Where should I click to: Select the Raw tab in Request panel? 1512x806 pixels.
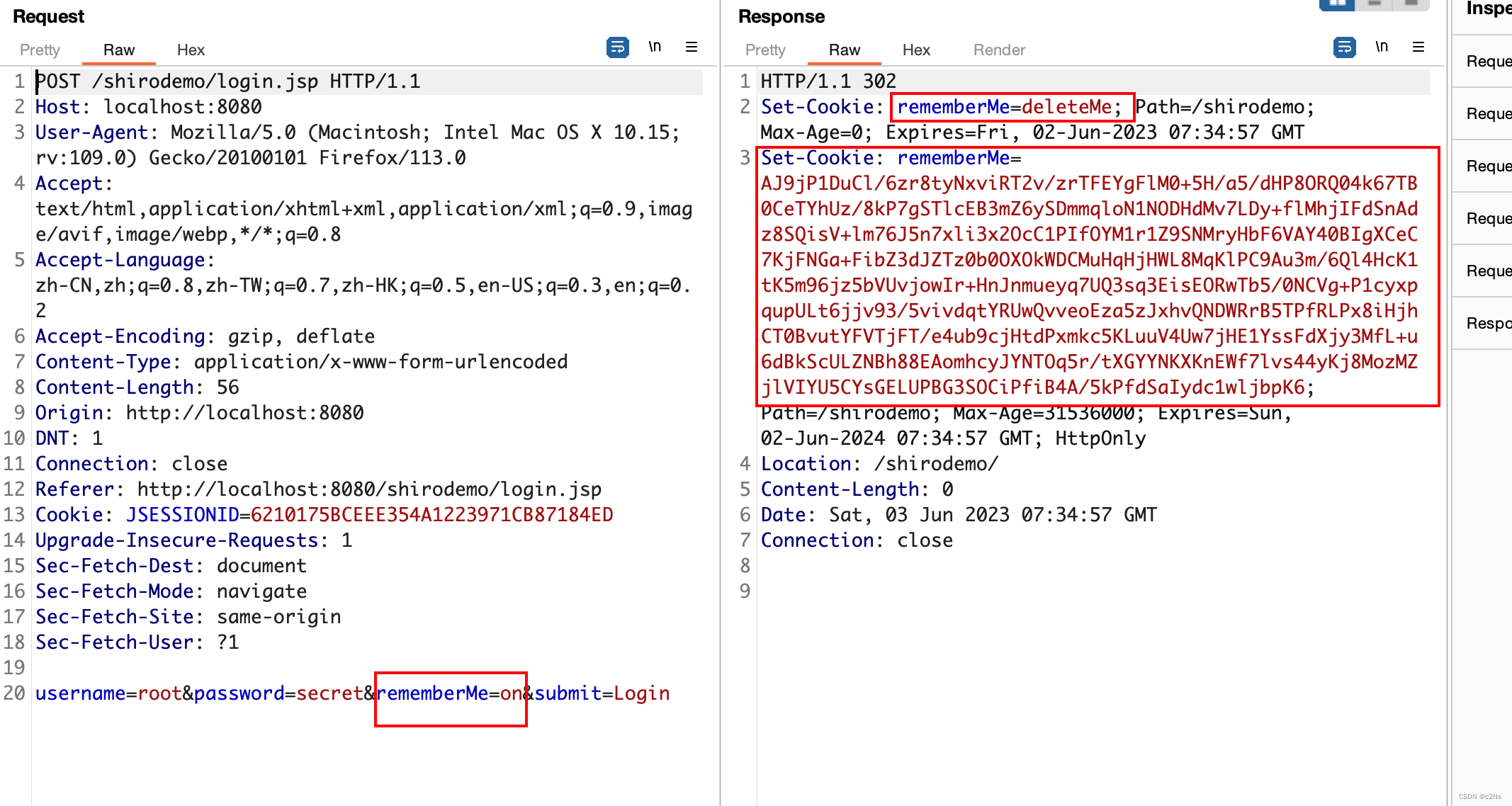tap(119, 50)
